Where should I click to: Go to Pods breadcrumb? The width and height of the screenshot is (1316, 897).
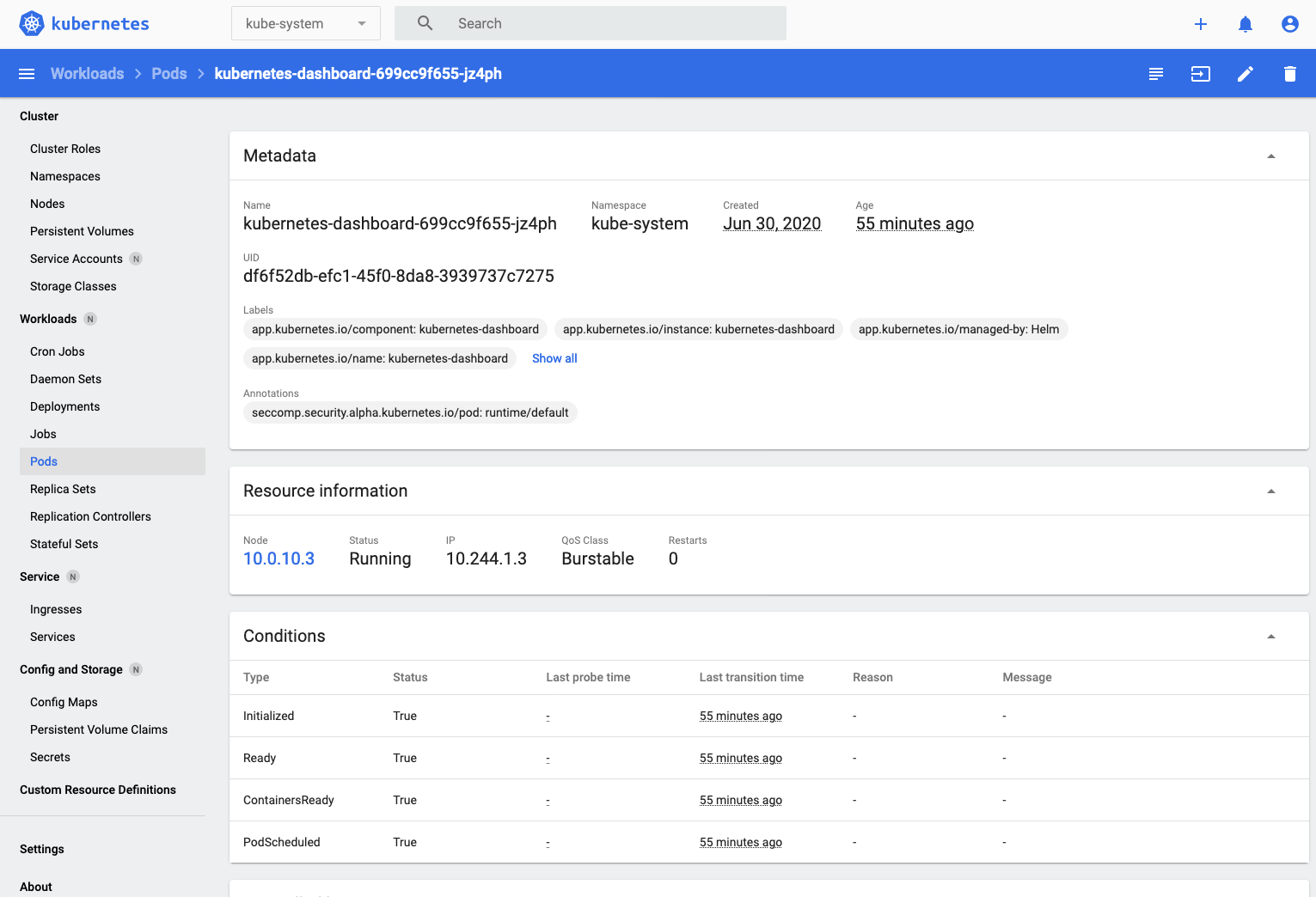pyautogui.click(x=169, y=74)
